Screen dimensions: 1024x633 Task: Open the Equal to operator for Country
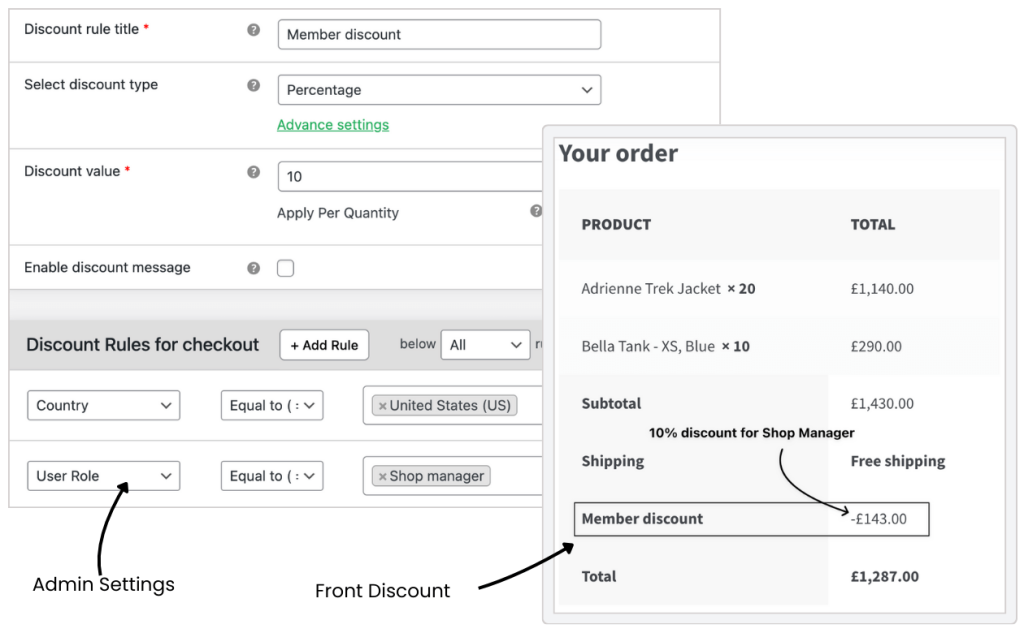click(271, 406)
